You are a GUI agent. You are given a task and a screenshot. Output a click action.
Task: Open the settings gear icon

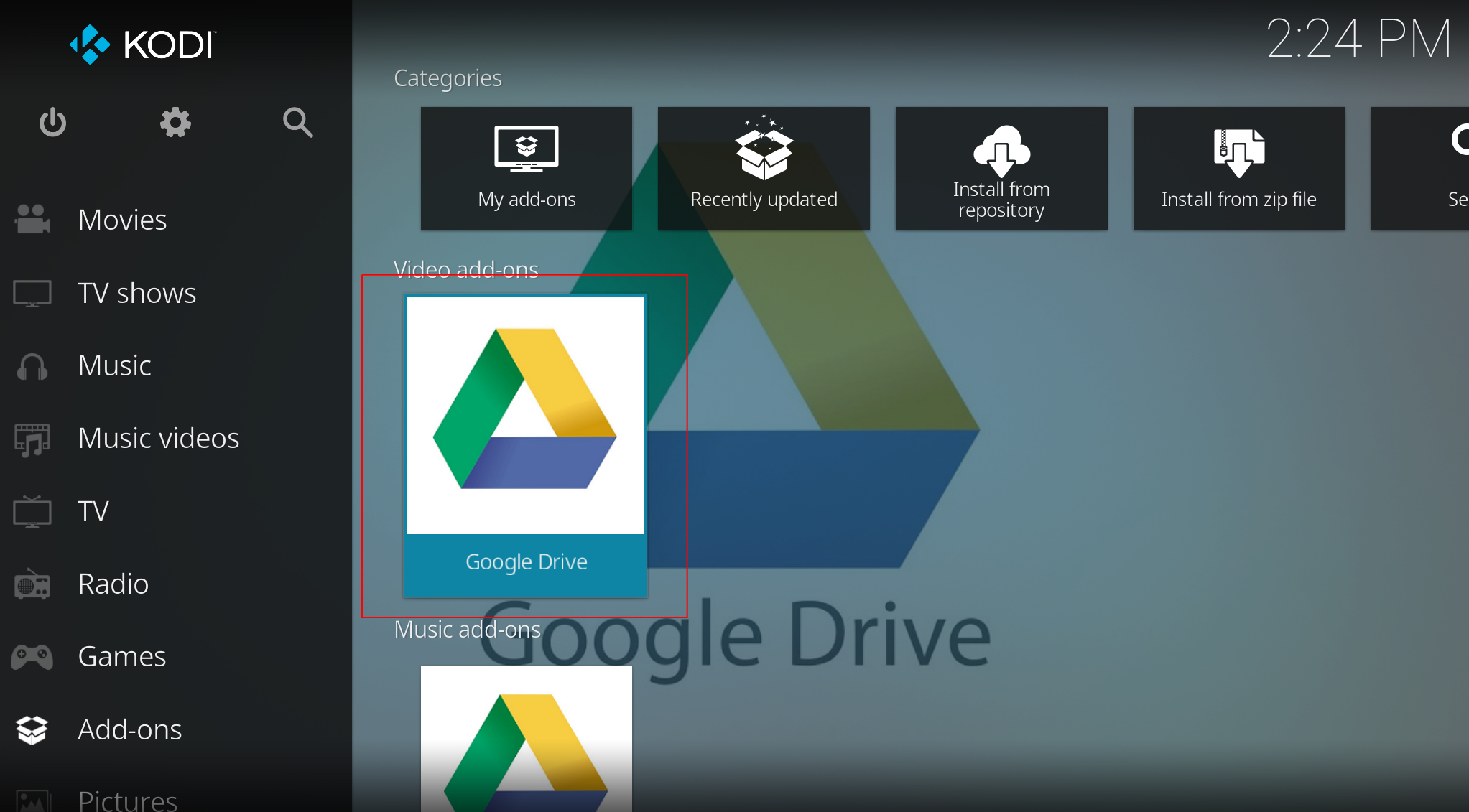click(175, 123)
